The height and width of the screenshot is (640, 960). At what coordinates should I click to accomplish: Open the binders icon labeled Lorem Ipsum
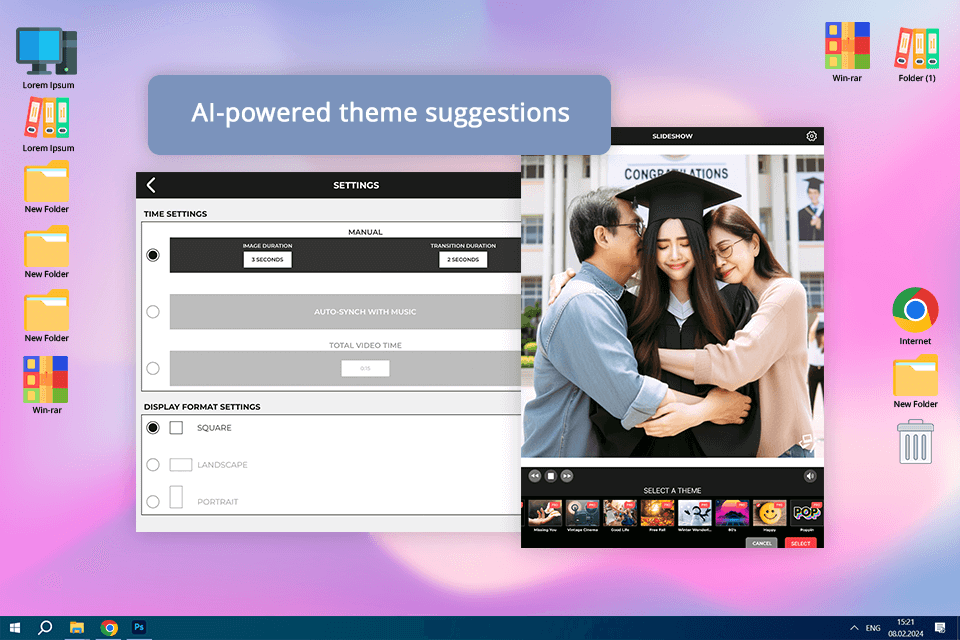[47, 118]
